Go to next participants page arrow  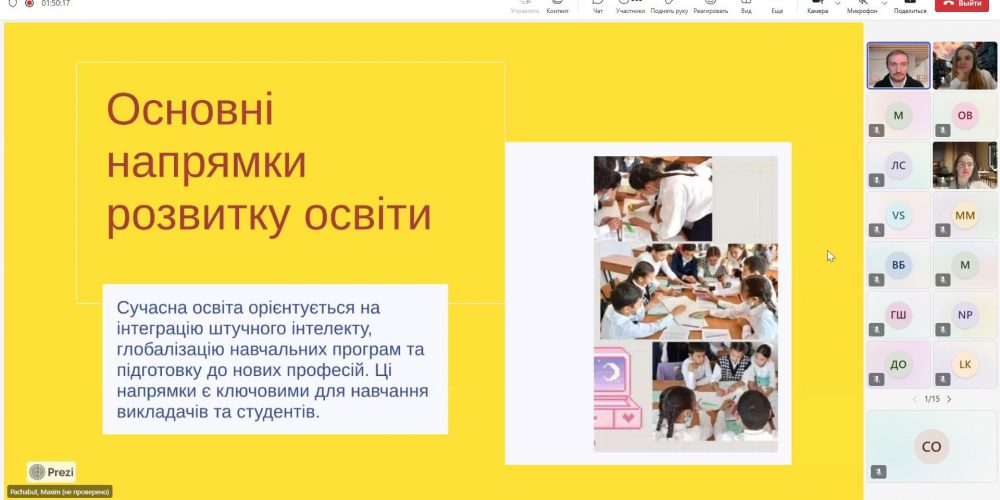pos(949,399)
